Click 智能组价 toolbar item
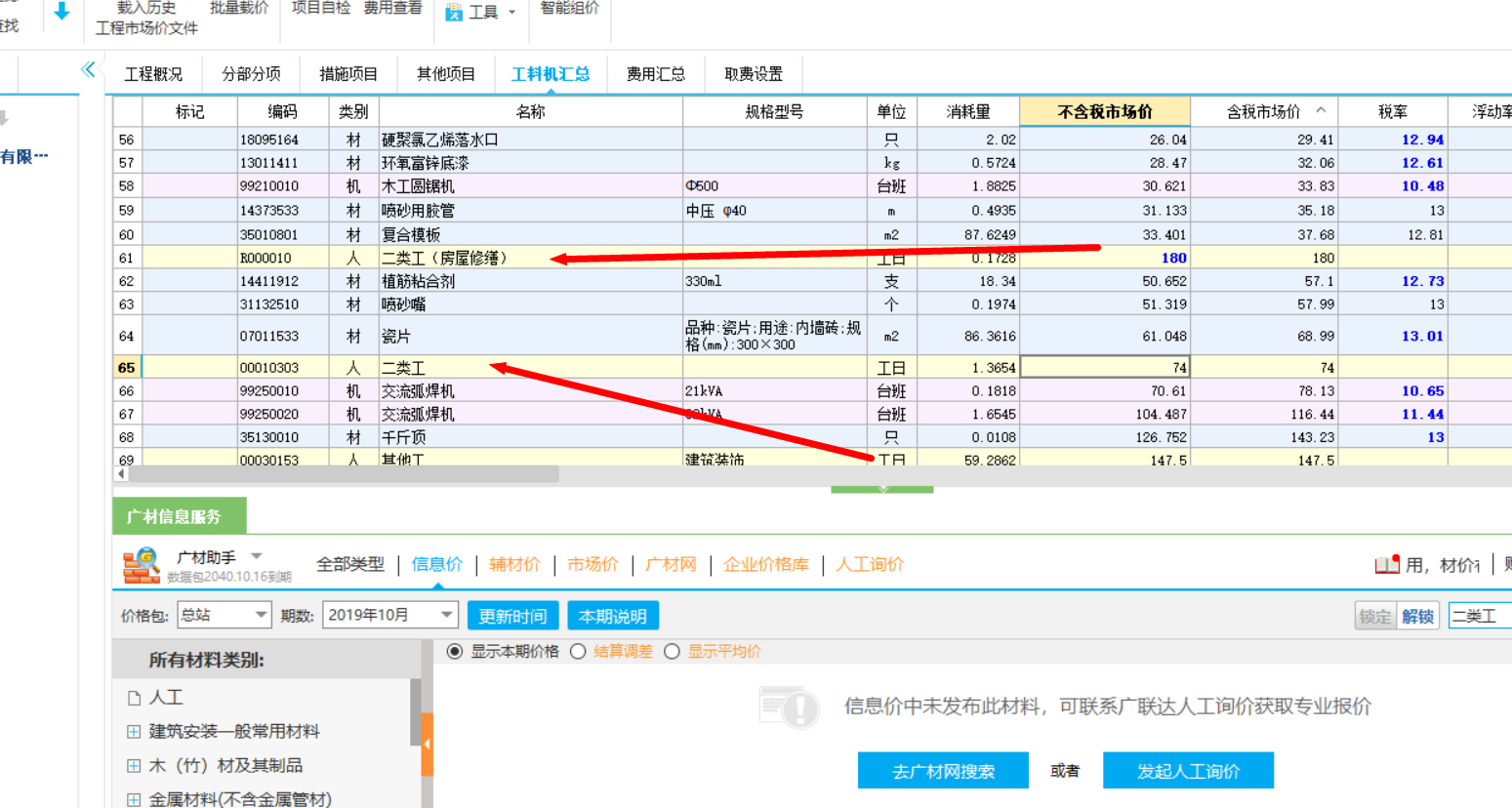 coord(570,8)
